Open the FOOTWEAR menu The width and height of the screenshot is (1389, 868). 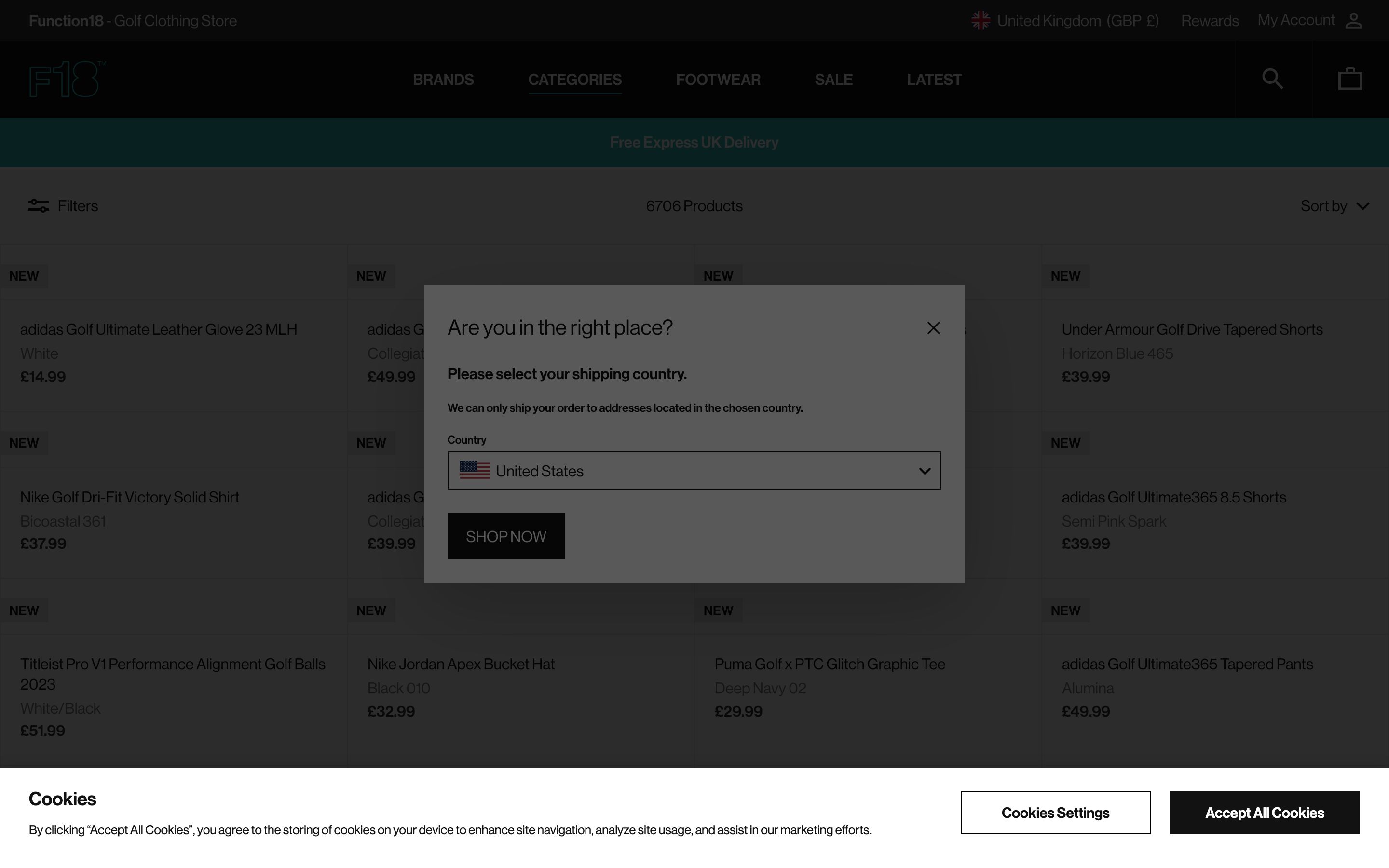tap(718, 79)
